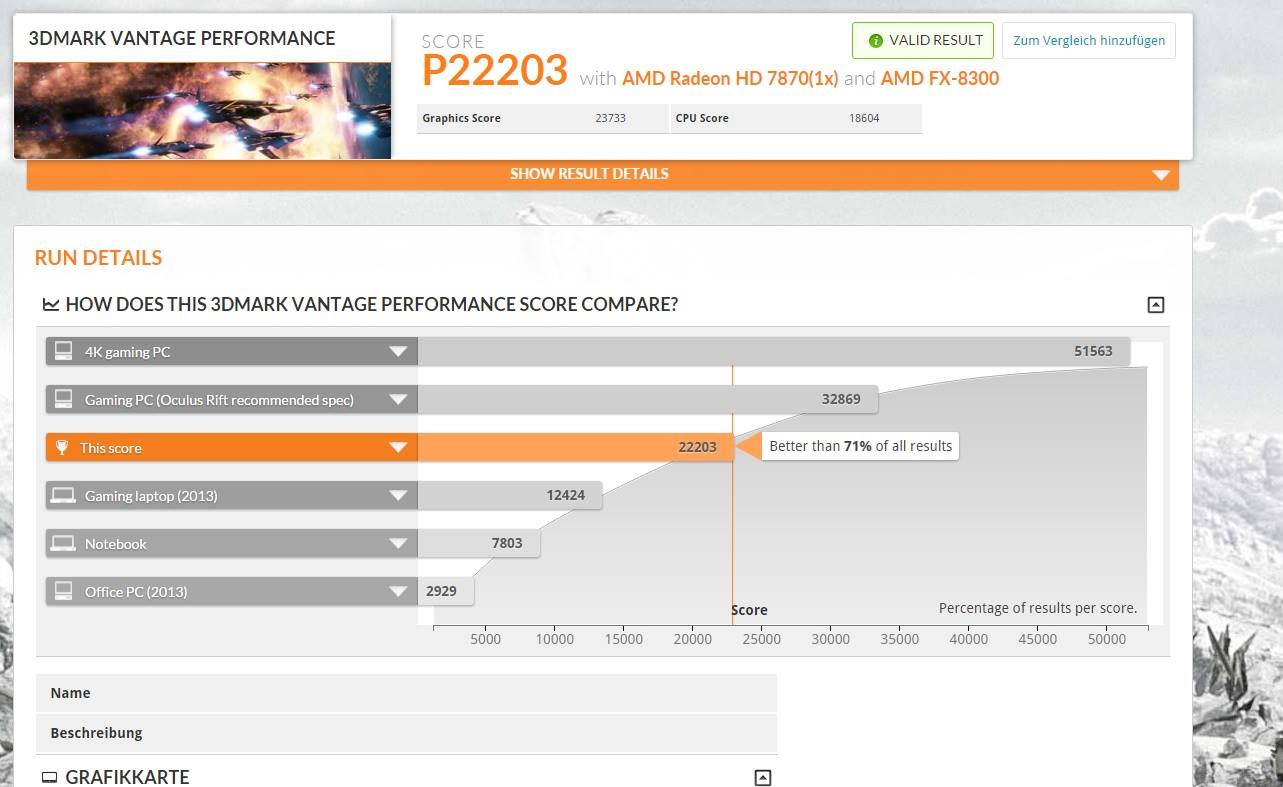Click the 12424 Gaming laptop bar
The image size is (1283, 787).
tap(510, 496)
